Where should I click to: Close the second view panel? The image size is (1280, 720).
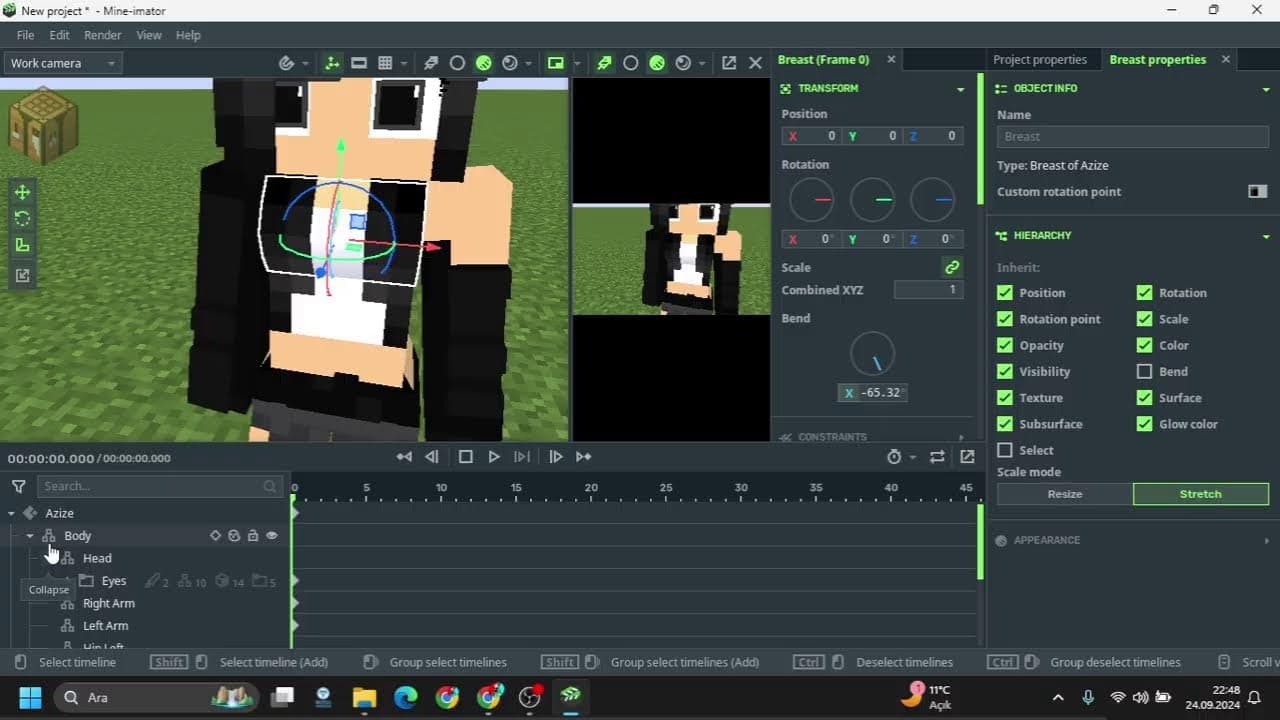coord(756,63)
